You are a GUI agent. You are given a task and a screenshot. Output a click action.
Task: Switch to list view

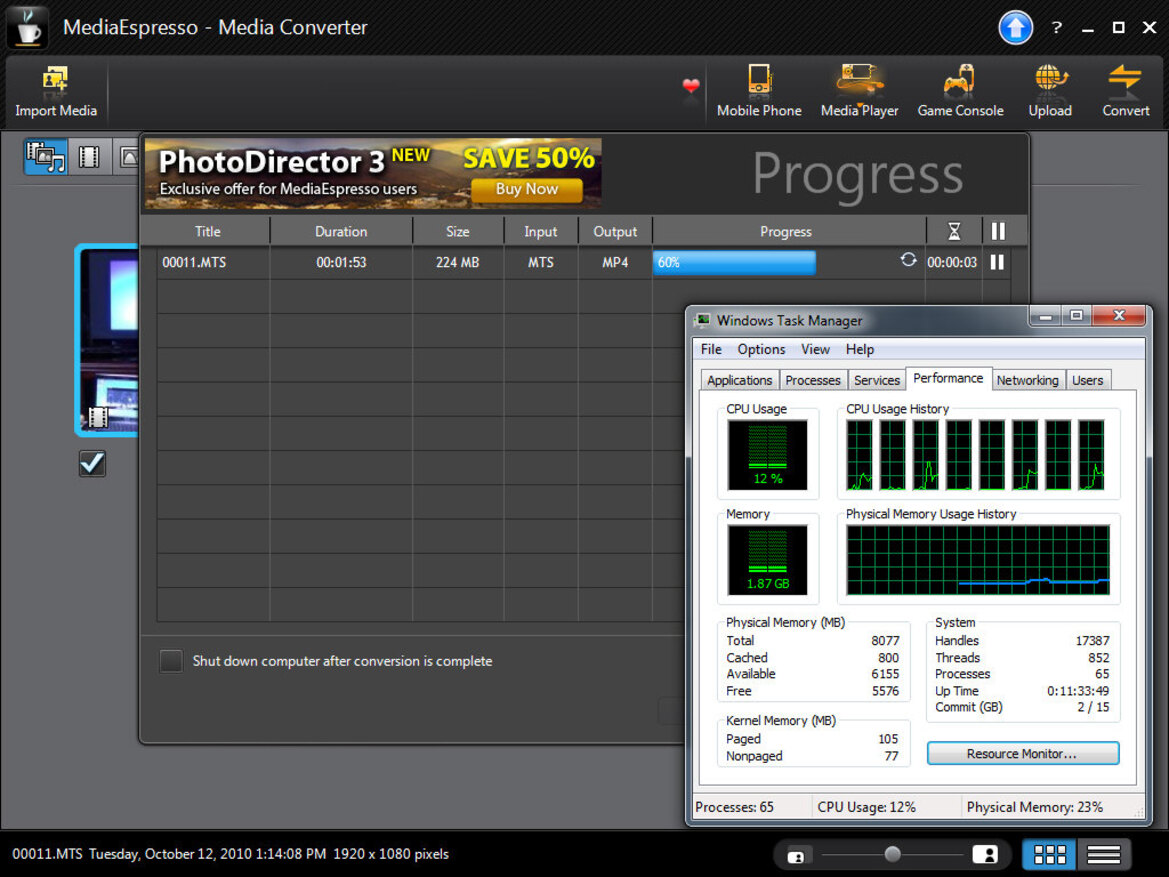pyautogui.click(x=1103, y=854)
